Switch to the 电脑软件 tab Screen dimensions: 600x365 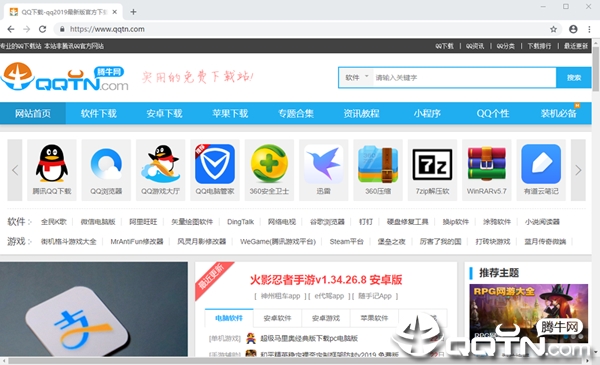pos(229,318)
